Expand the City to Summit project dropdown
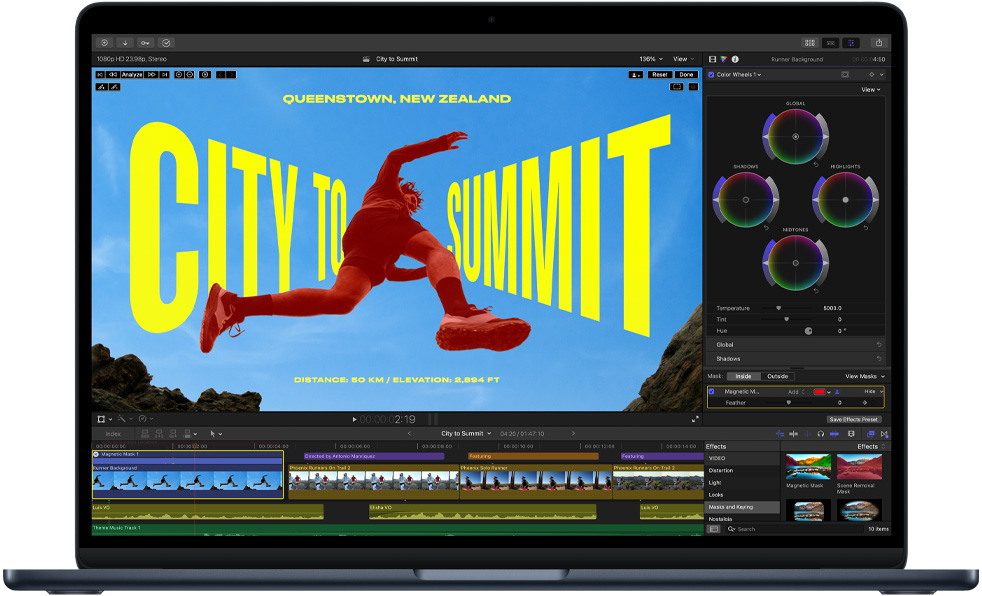Viewport: 982px width, 596px height. (490, 434)
